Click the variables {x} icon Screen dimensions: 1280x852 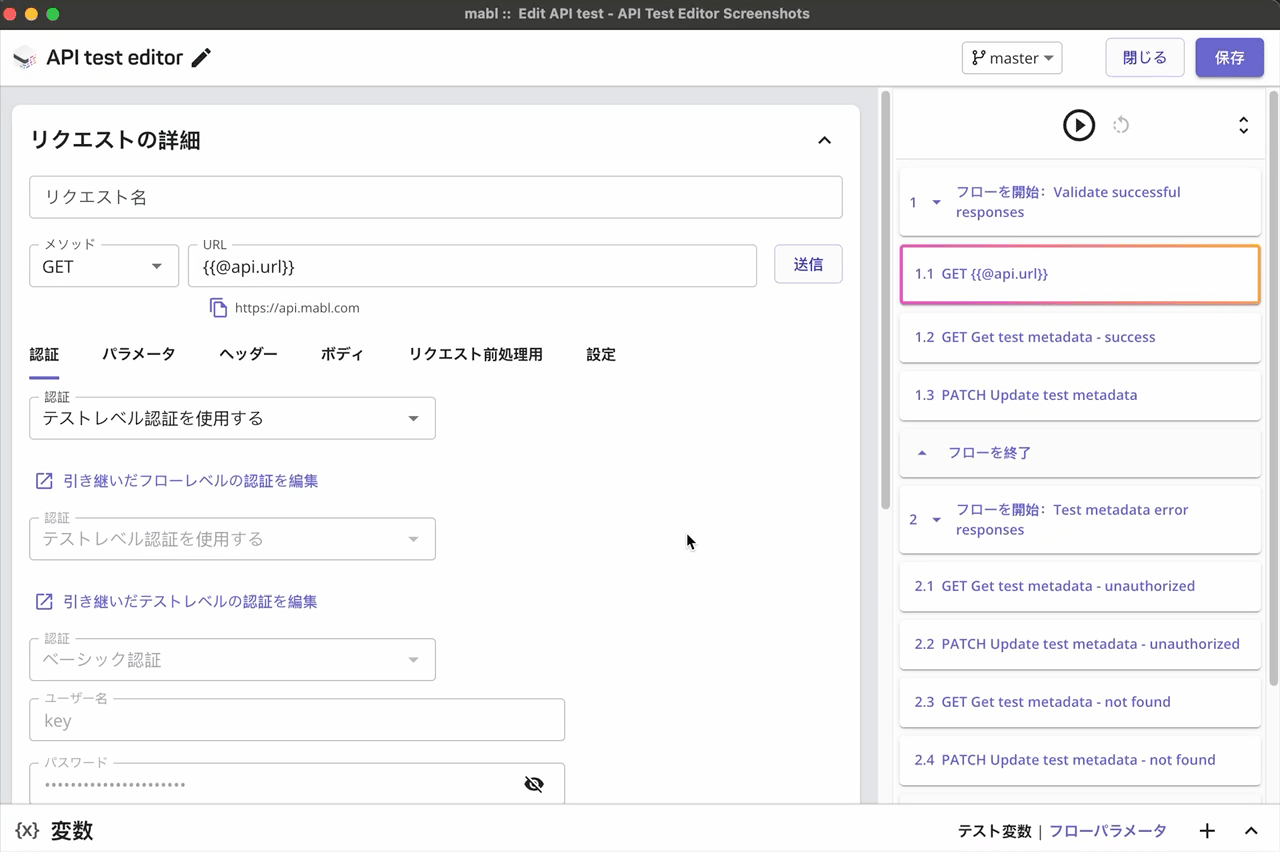click(x=27, y=830)
